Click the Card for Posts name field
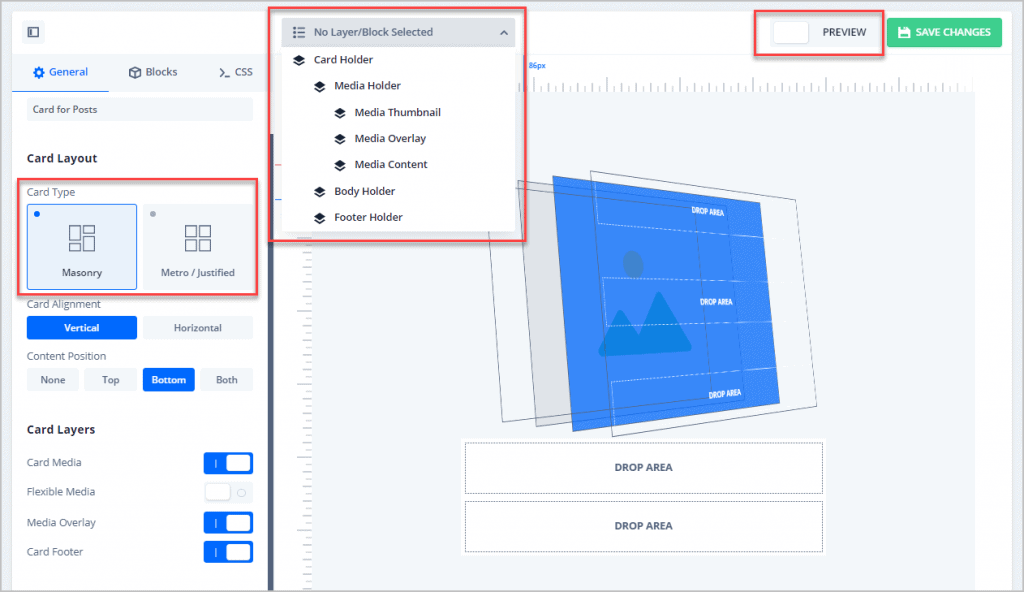 click(139, 109)
